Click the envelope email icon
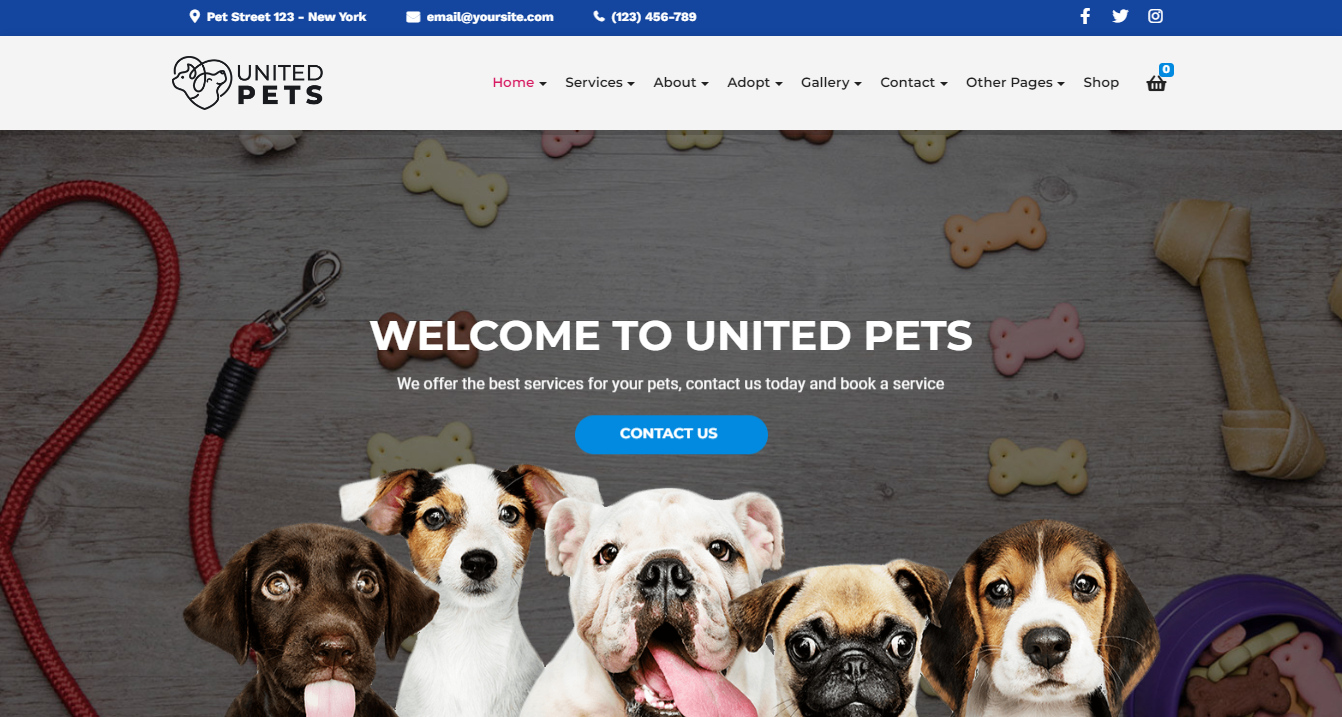 click(413, 17)
